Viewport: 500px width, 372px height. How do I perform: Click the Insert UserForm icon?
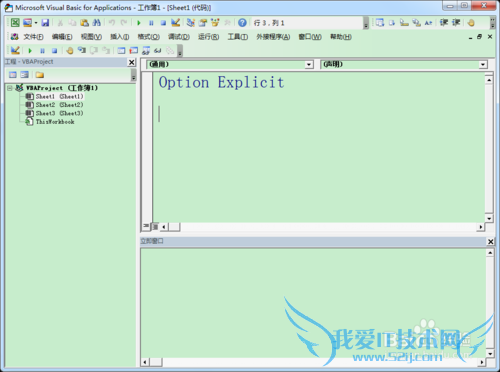27,23
